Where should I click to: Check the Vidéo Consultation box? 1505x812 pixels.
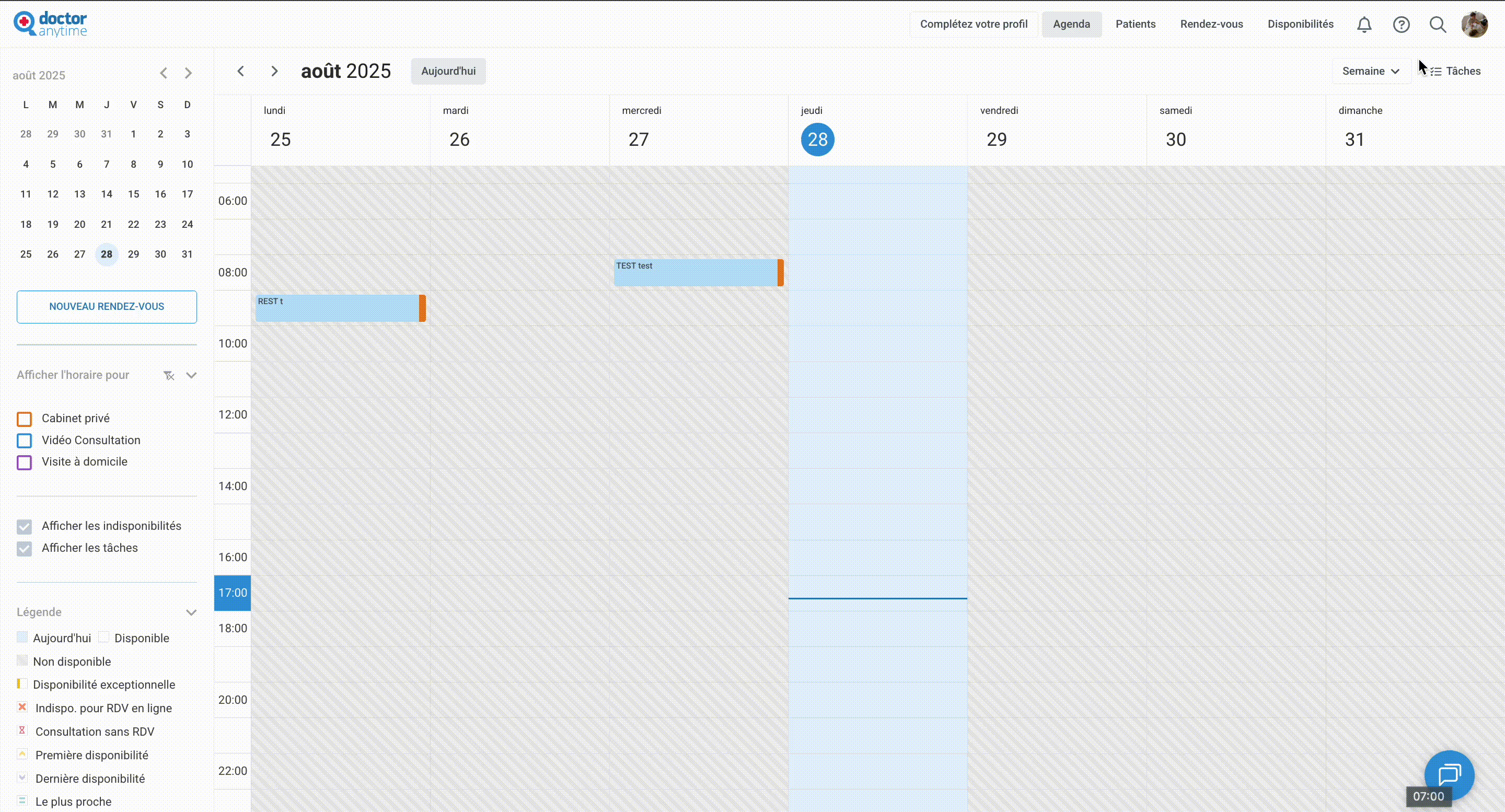25,440
